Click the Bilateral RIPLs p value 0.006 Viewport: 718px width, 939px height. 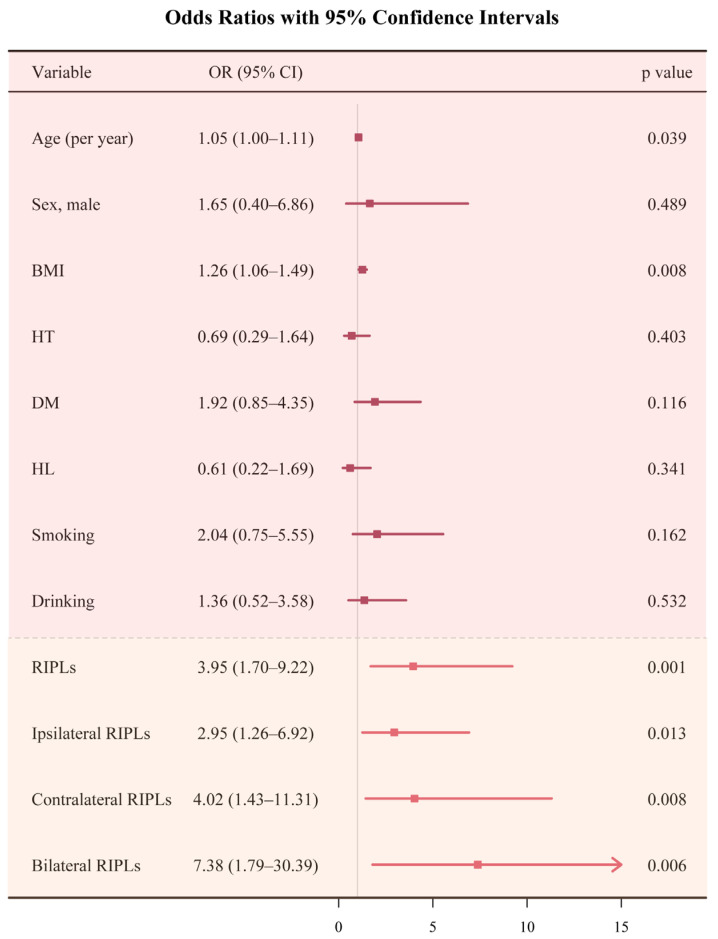pyautogui.click(x=667, y=865)
